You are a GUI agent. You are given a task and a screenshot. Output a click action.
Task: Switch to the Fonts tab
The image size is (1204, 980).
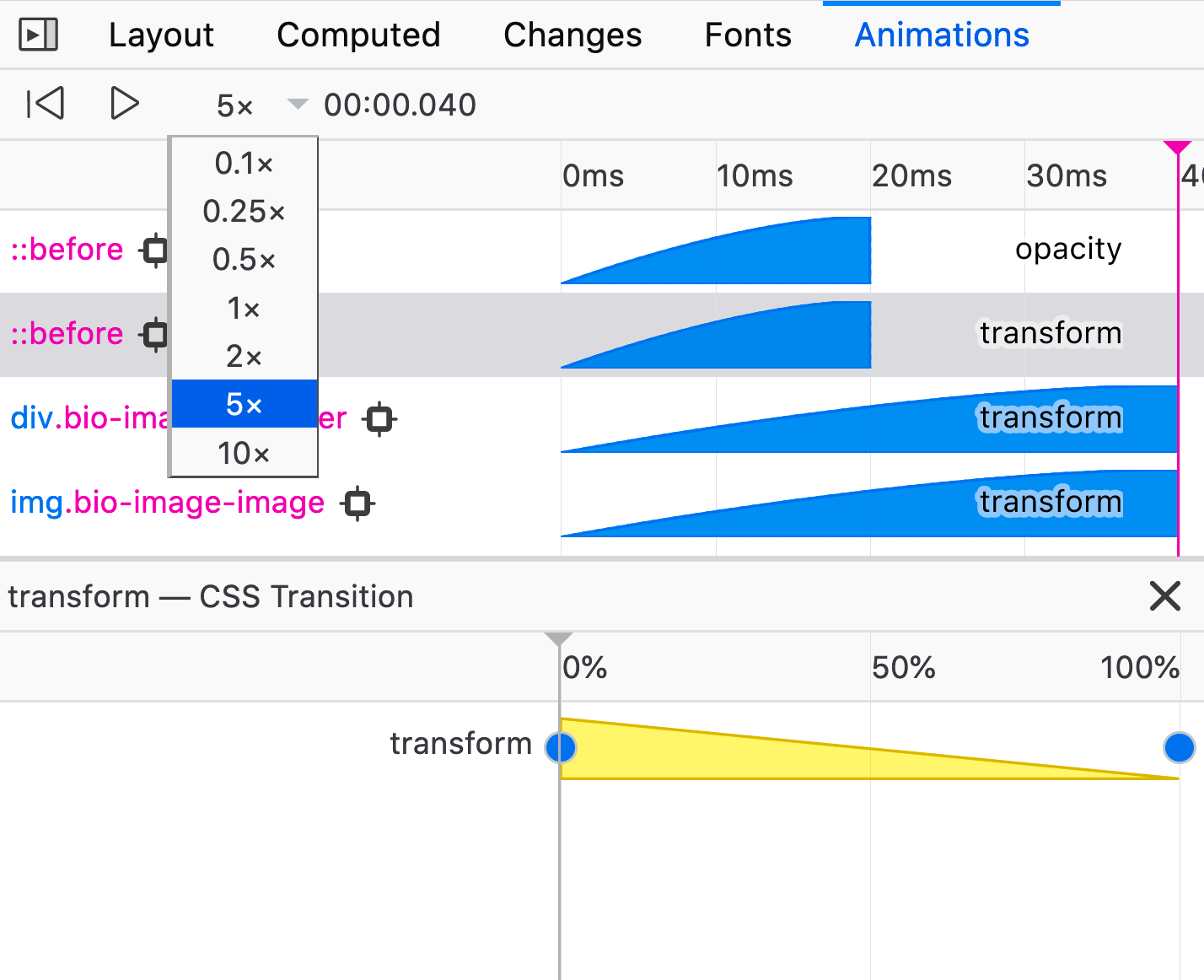point(748,35)
